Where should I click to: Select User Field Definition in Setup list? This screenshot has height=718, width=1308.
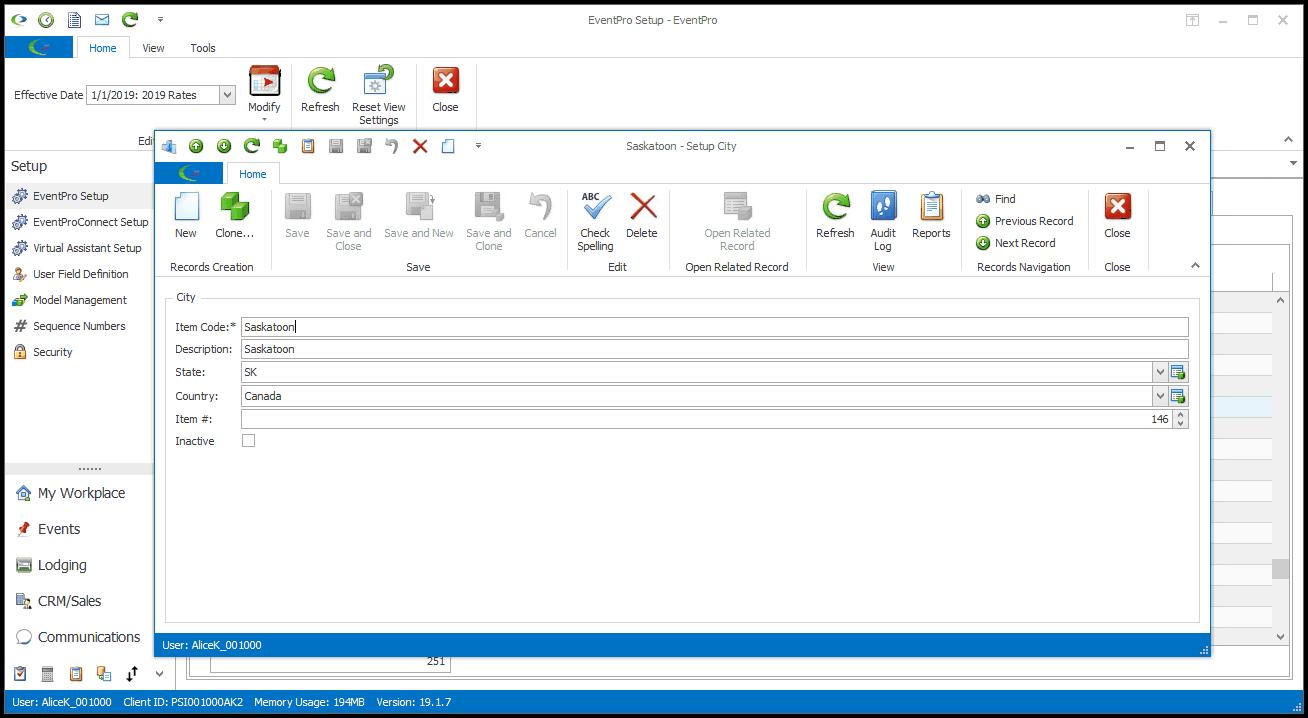[x=70, y=274]
